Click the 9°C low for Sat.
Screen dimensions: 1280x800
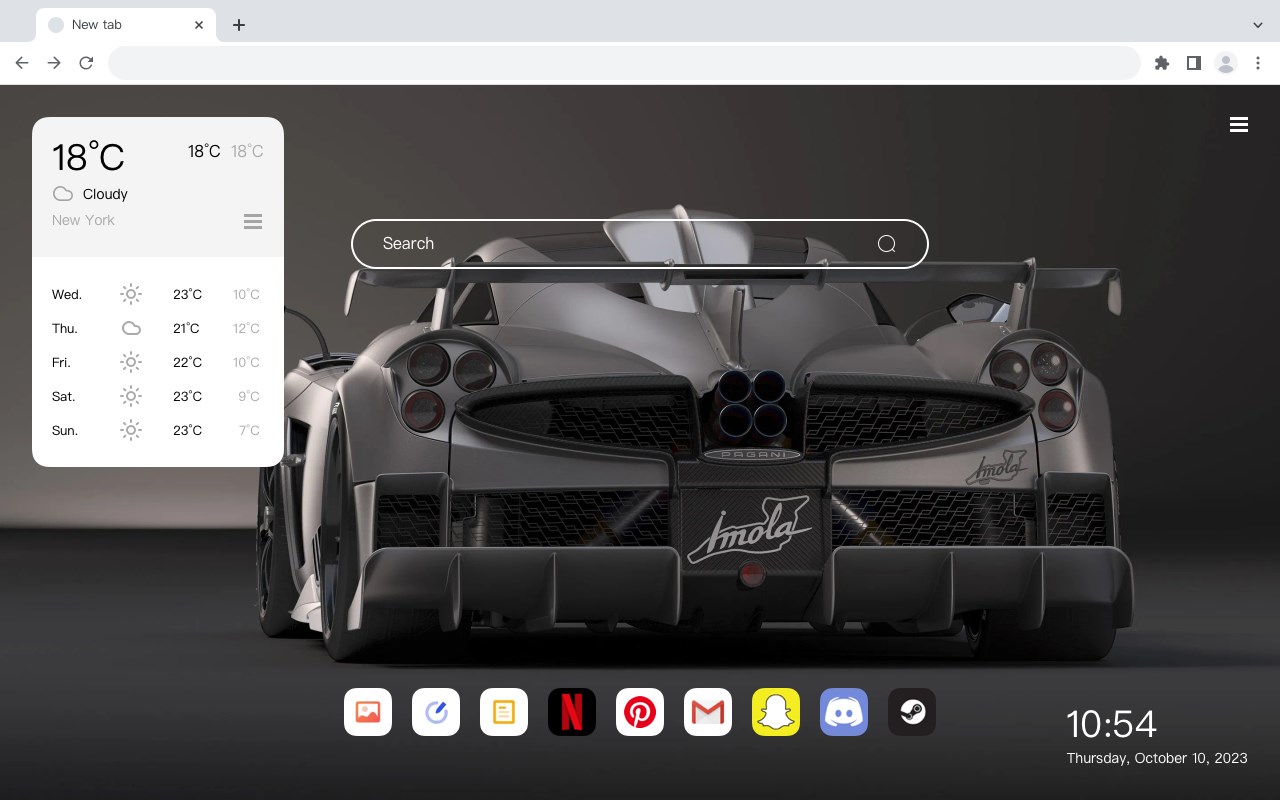249,397
